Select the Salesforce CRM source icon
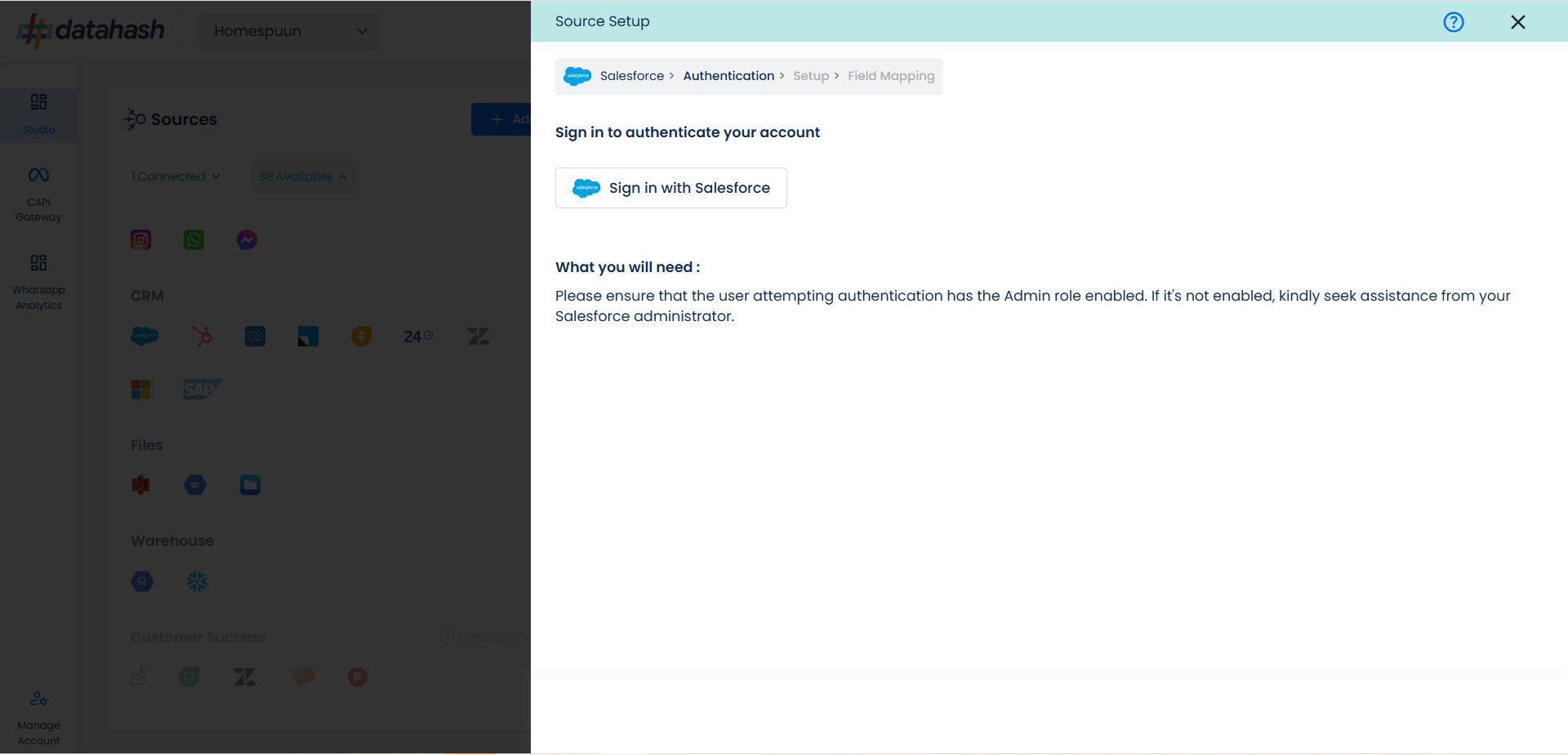Viewport: 1568px width, 755px height. 145,336
